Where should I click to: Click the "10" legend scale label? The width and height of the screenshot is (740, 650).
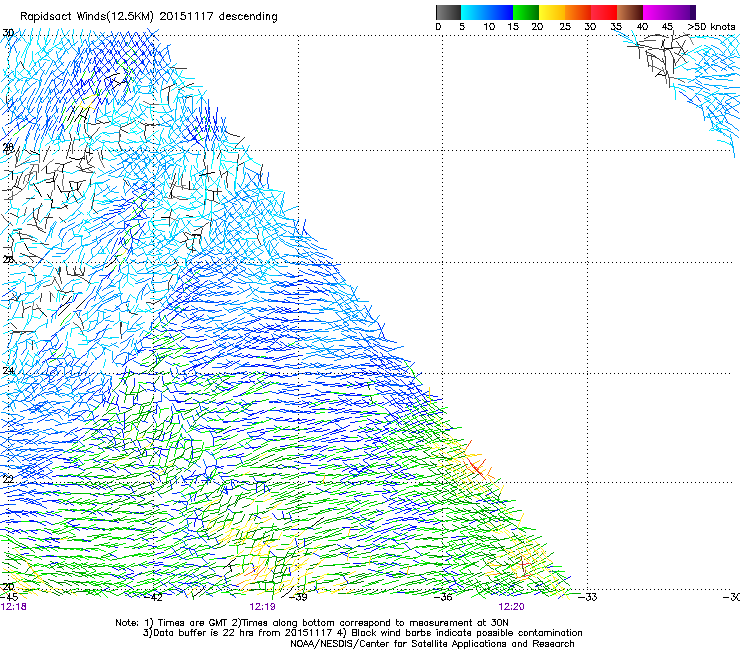[x=489, y=27]
